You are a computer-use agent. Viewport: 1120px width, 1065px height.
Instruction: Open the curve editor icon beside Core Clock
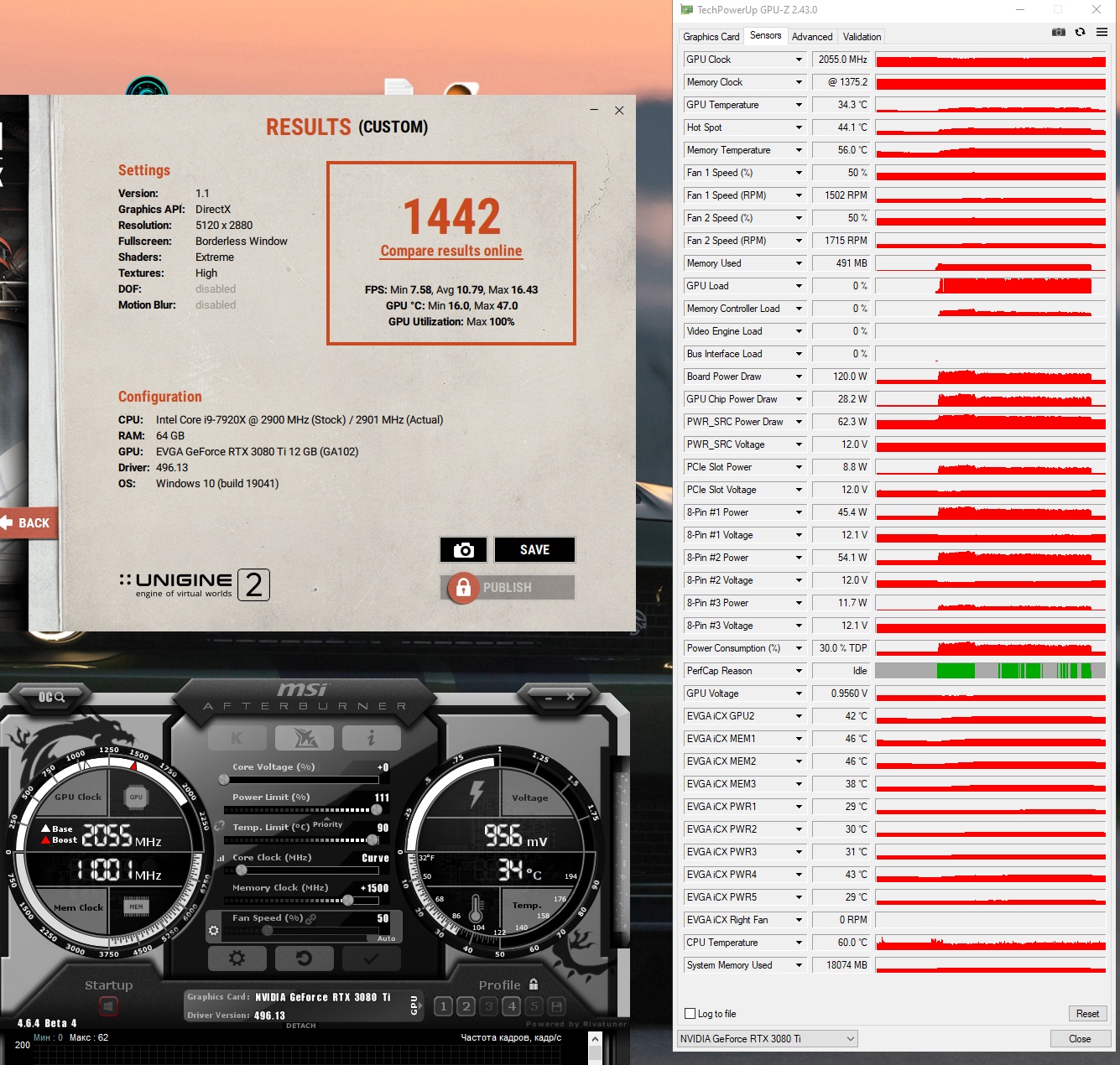(x=221, y=858)
